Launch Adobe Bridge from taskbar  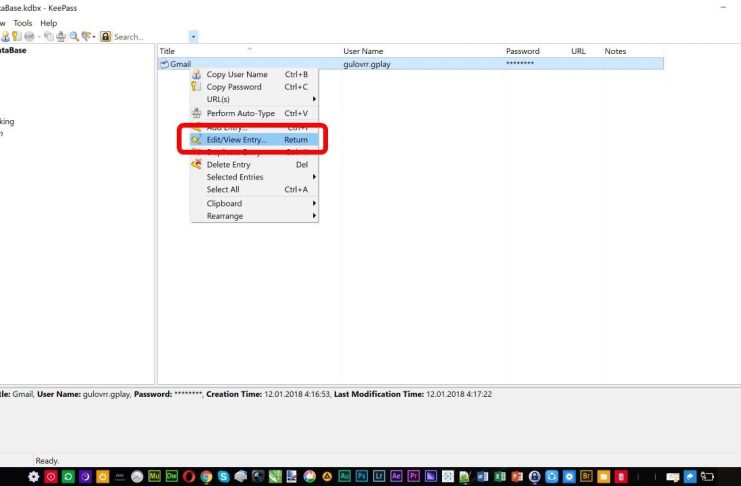pos(586,477)
